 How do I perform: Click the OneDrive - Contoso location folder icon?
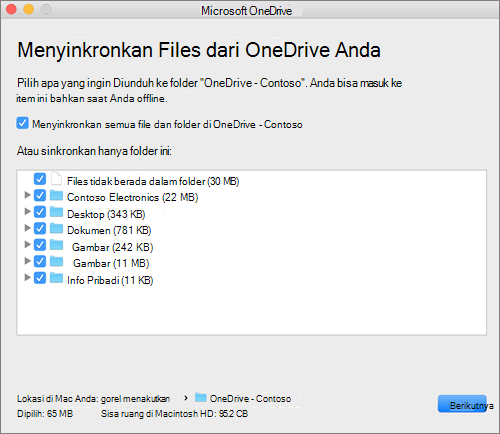pyautogui.click(x=201, y=397)
